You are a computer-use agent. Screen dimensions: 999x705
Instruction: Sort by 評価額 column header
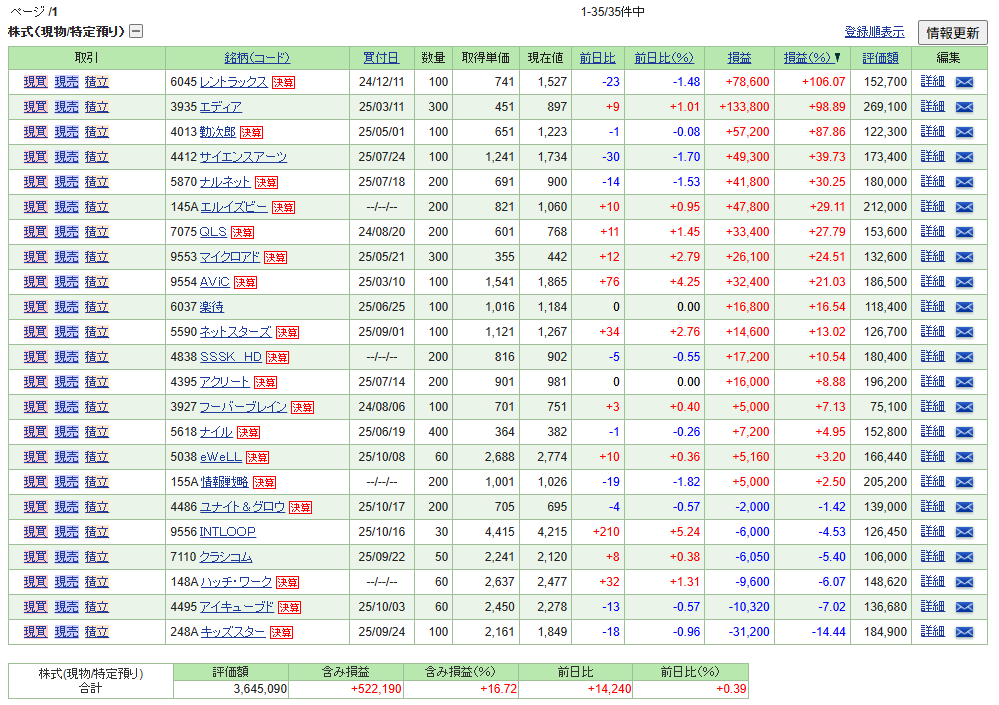880,58
